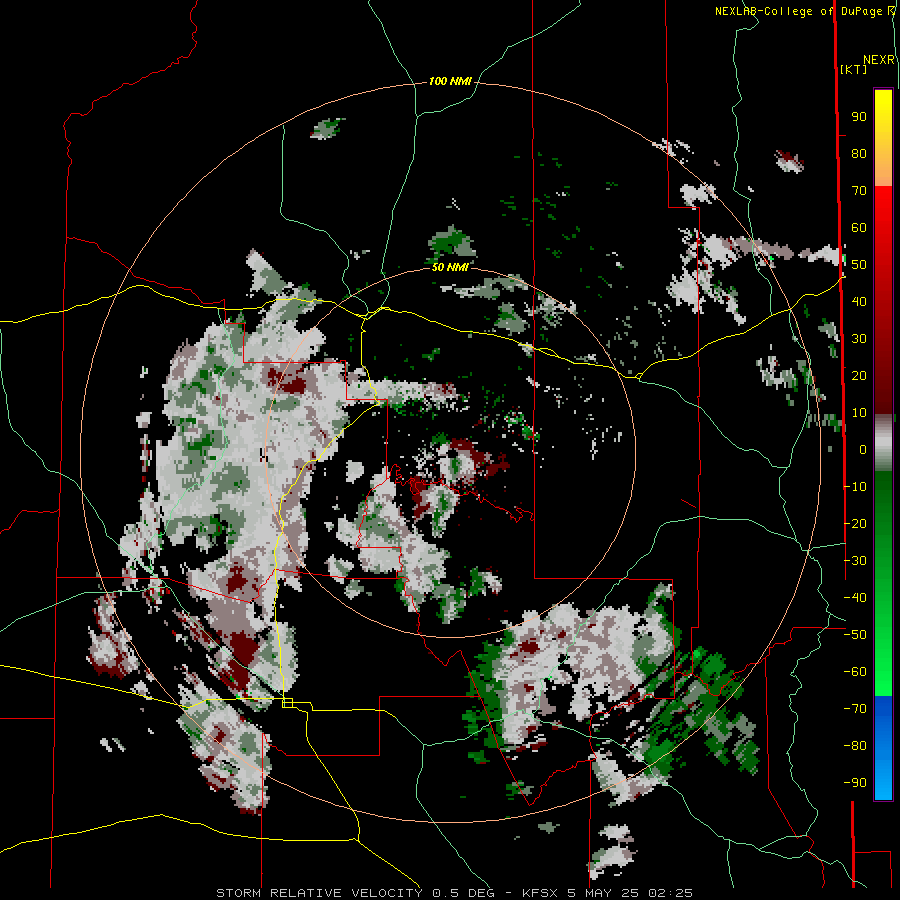Viewport: 900px width, 900px height.
Task: Click the positive 50 value on velocity scale
Action: click(859, 265)
